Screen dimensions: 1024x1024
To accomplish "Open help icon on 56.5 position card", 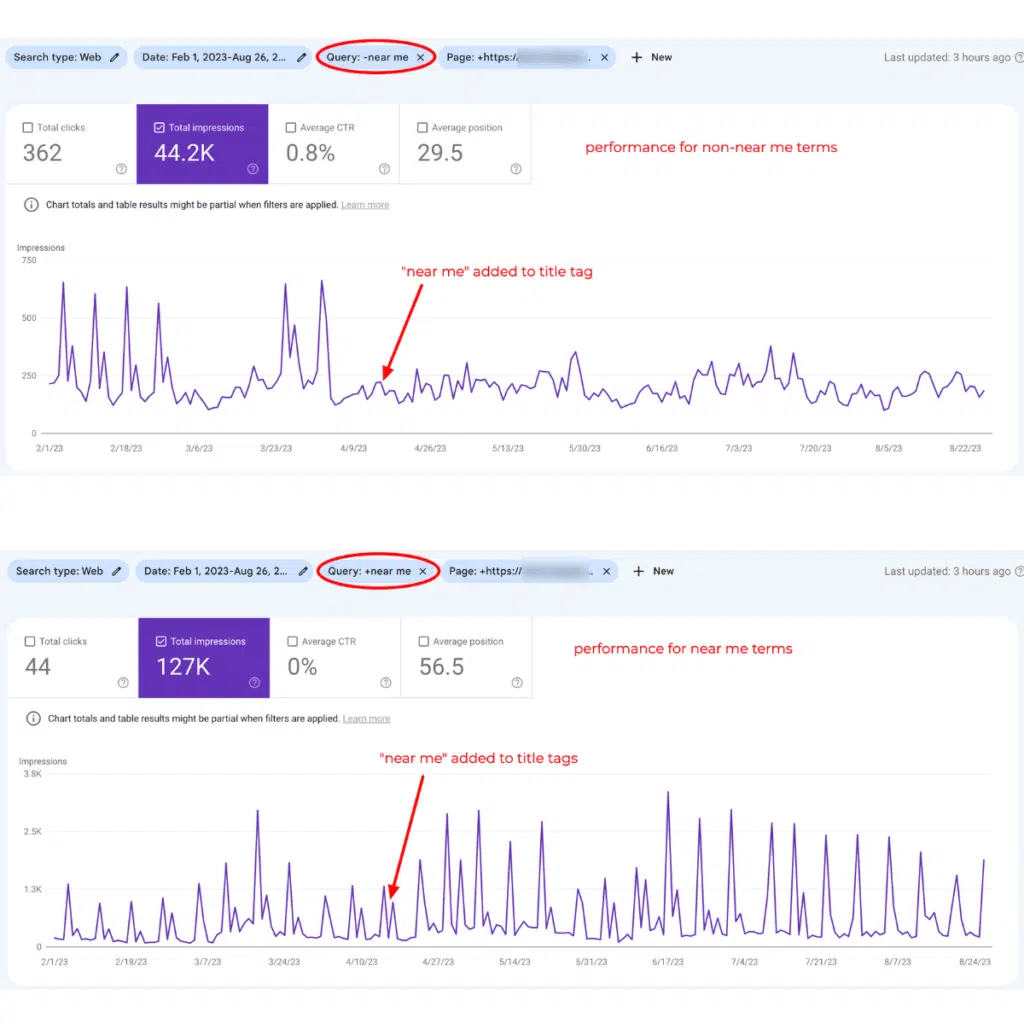I will tap(517, 682).
